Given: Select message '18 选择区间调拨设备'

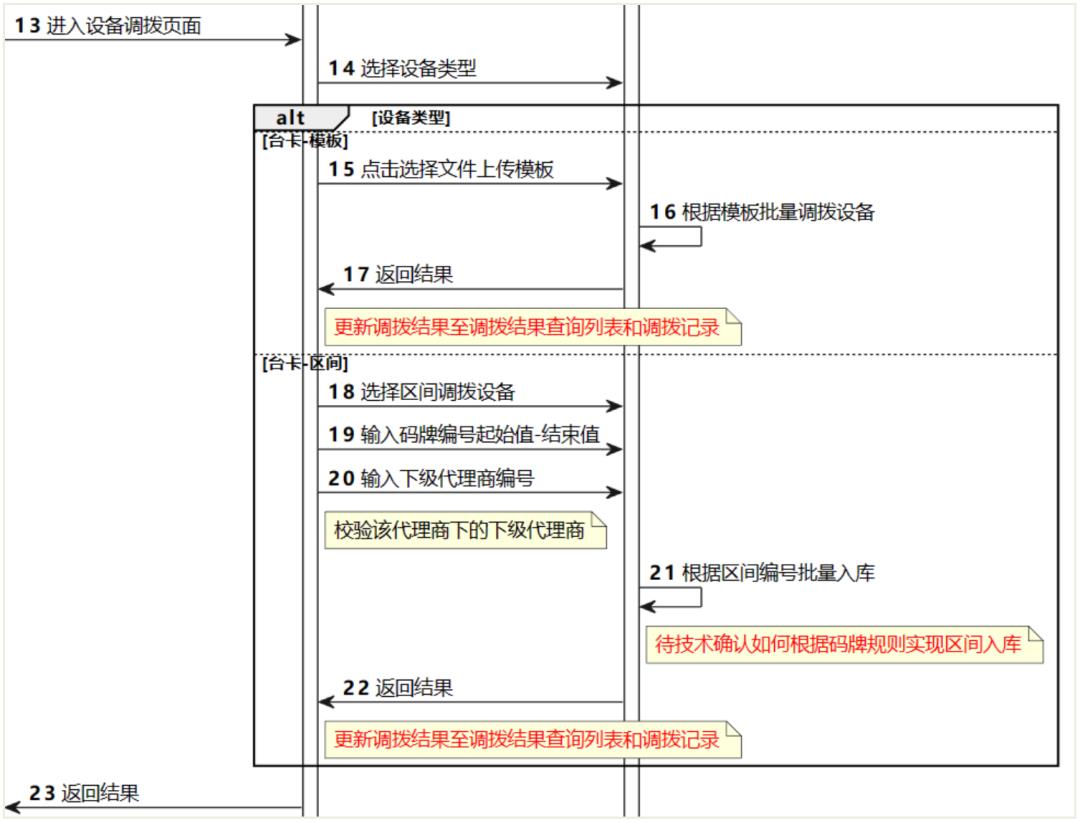Looking at the screenshot, I should (x=422, y=391).
